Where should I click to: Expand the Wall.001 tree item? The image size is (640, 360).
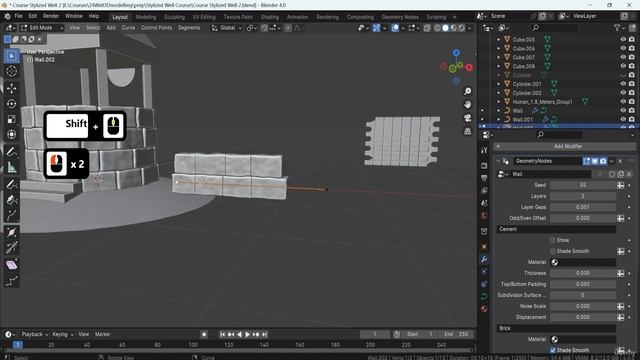coord(498,120)
